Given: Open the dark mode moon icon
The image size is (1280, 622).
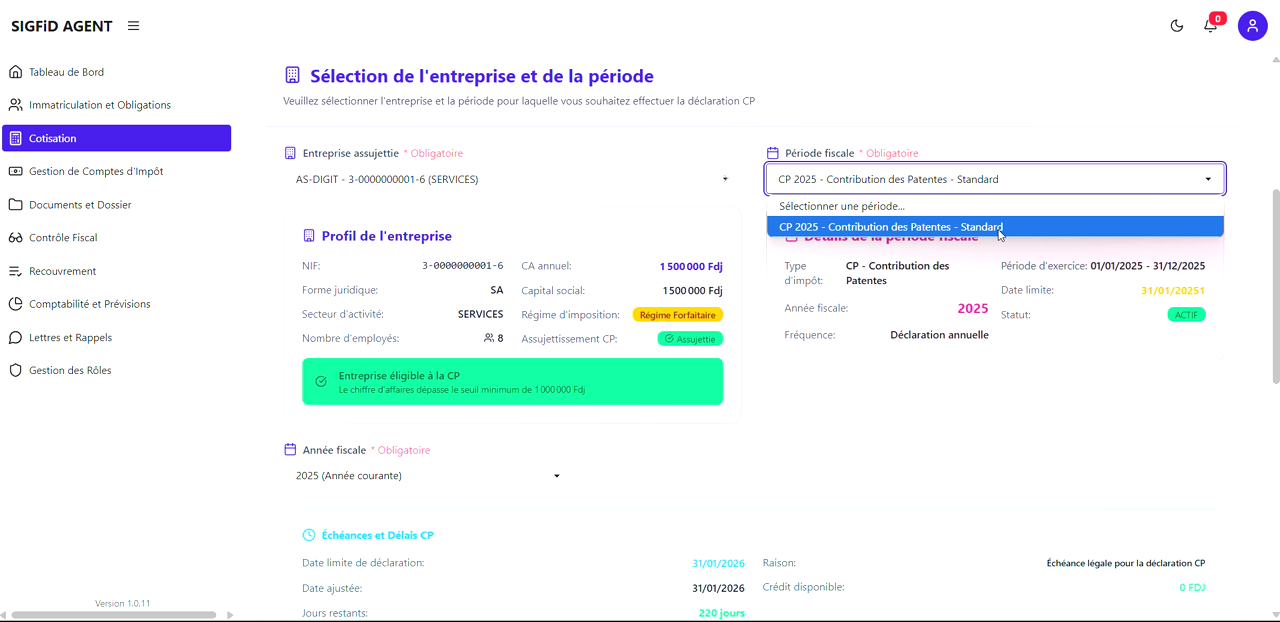Looking at the screenshot, I should pyautogui.click(x=1176, y=26).
